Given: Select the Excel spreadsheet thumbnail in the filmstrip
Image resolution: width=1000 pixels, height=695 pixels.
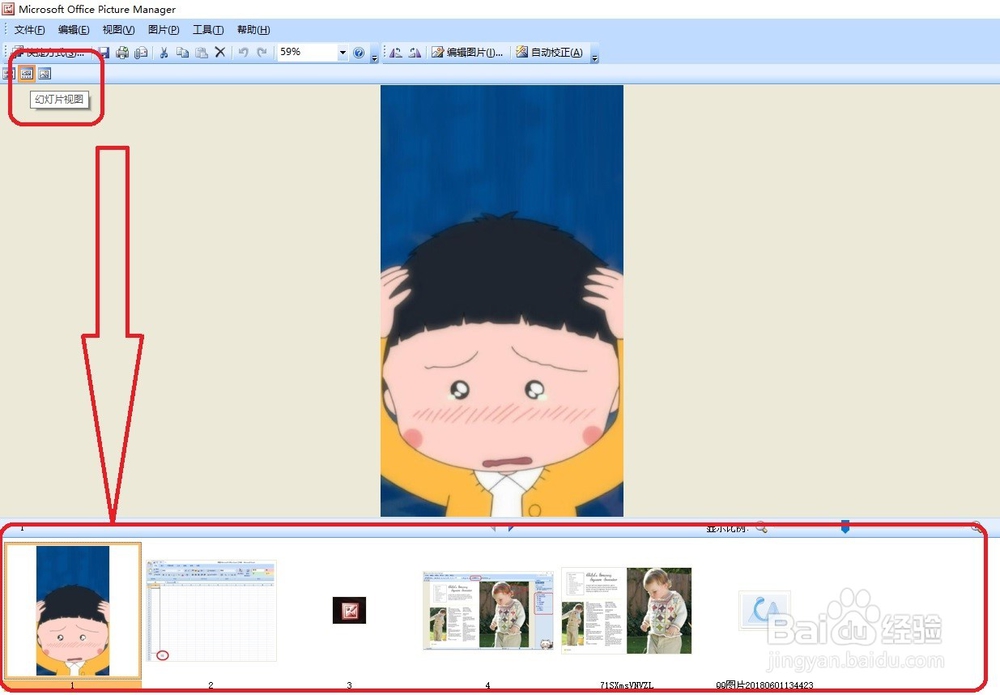Looking at the screenshot, I should click(210, 608).
